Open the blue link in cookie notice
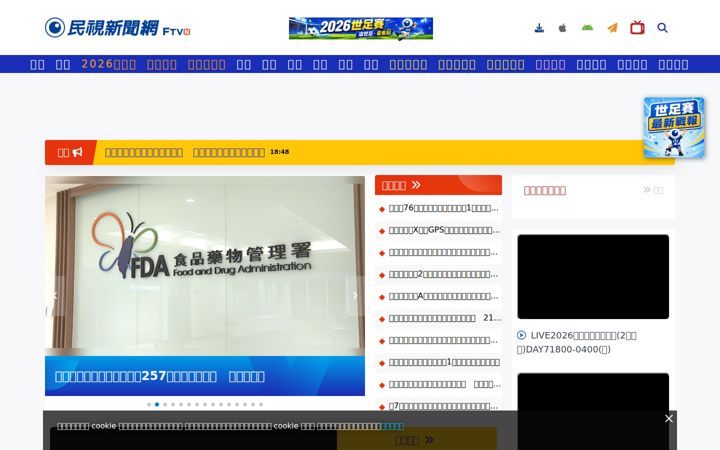 393,426
